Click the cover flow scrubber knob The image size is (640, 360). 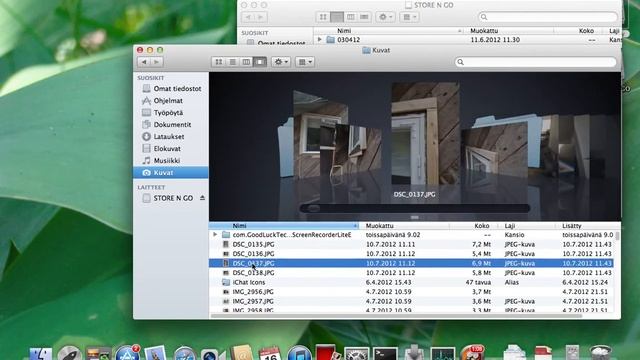[313, 208]
